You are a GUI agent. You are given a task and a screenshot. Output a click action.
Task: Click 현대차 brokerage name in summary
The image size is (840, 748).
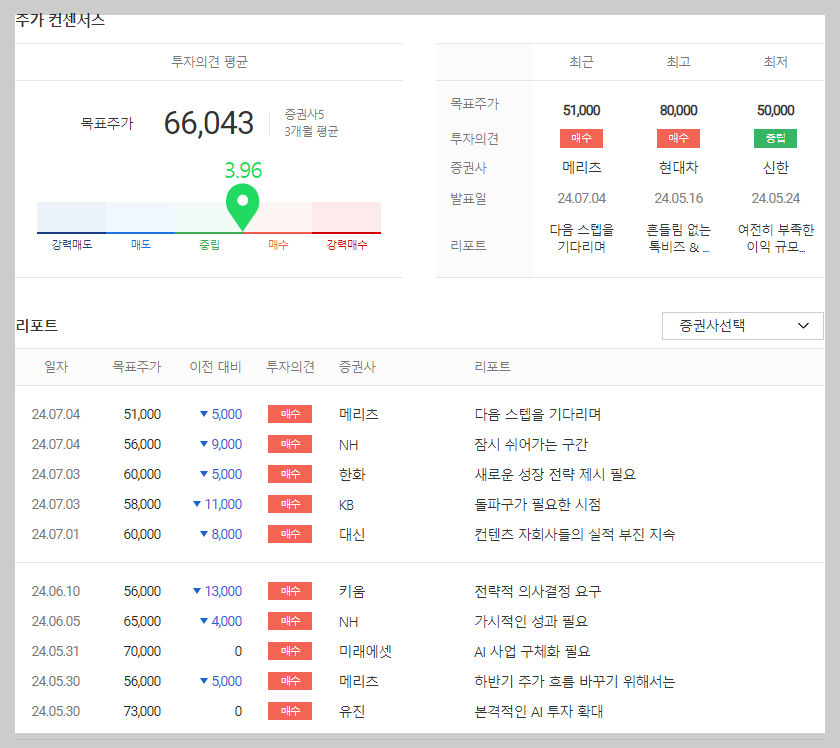click(678, 168)
